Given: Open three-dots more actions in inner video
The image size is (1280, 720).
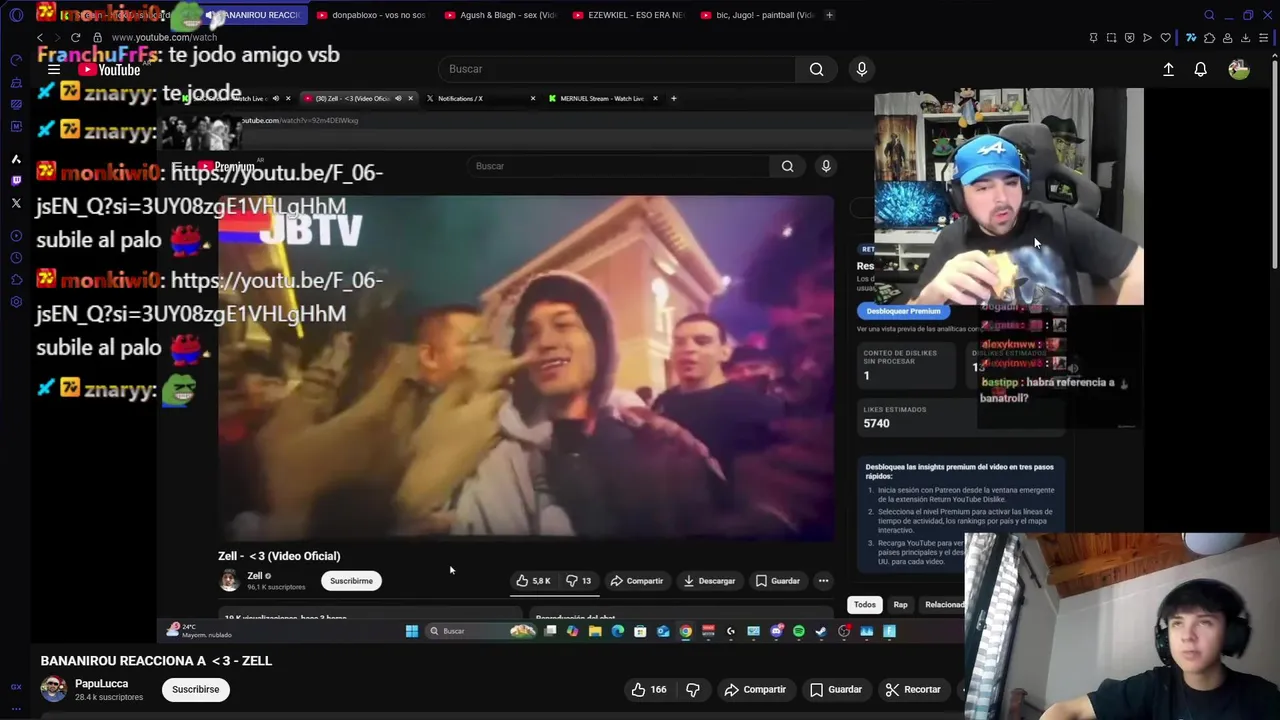Looking at the screenshot, I should pyautogui.click(x=823, y=581).
